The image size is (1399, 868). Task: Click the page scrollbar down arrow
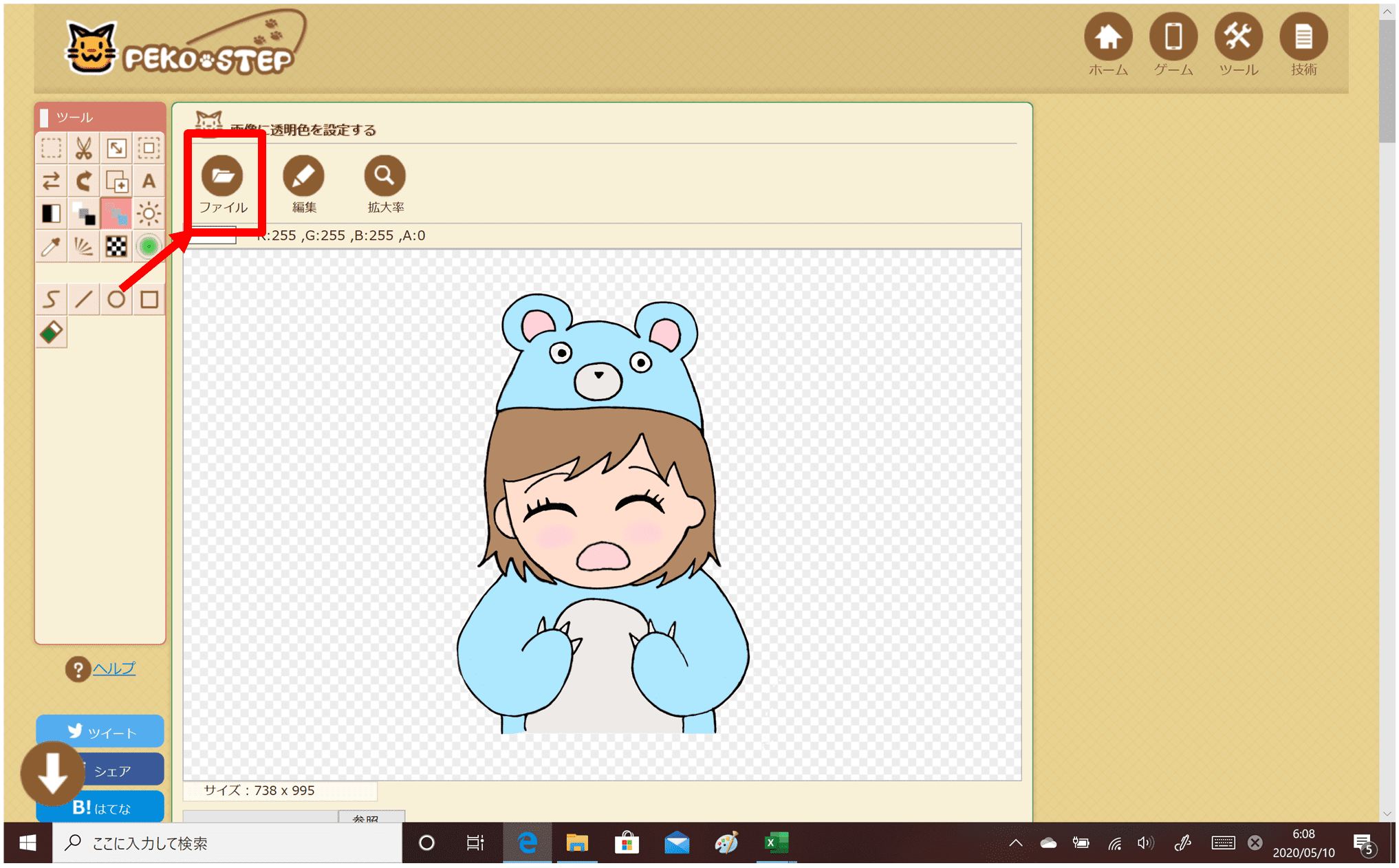(1387, 814)
